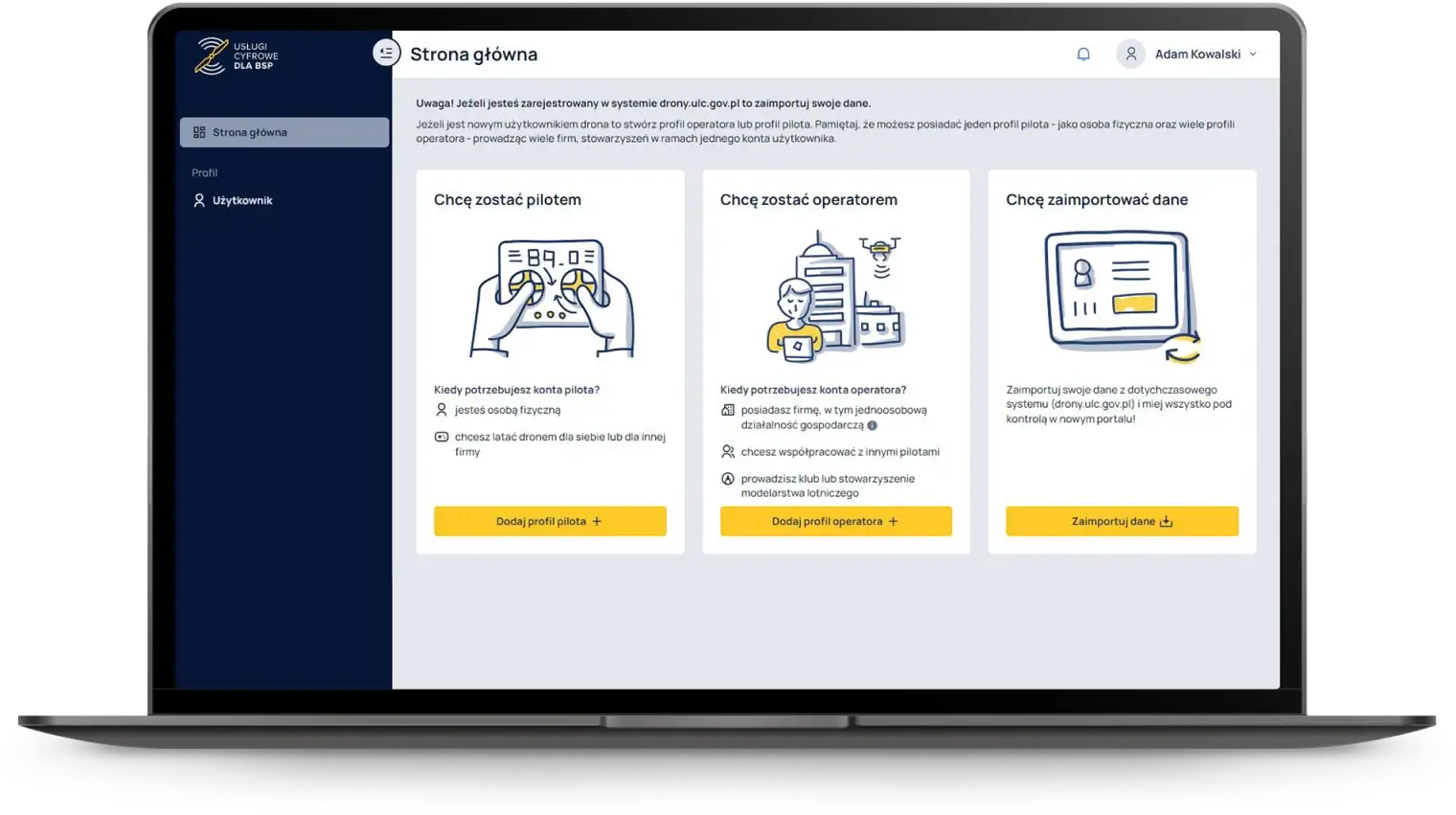Screen dimensions: 1456x815
Task: Click the compass icon beside prowadzisz klub
Action: (x=728, y=479)
